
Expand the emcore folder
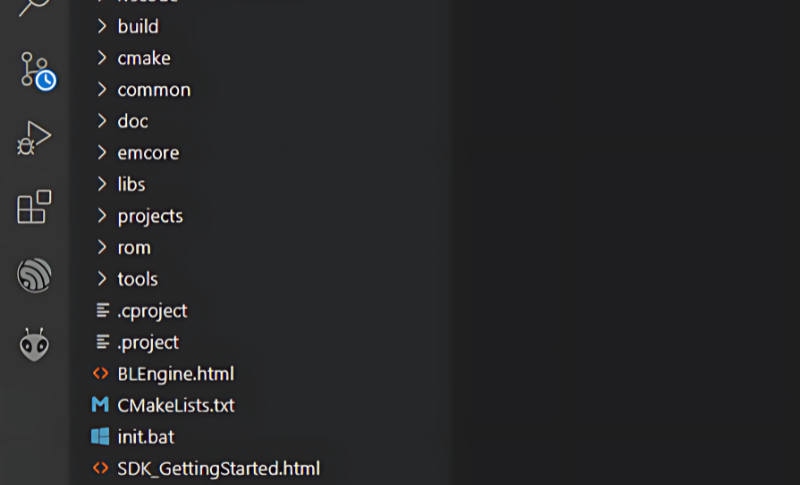[148, 153]
